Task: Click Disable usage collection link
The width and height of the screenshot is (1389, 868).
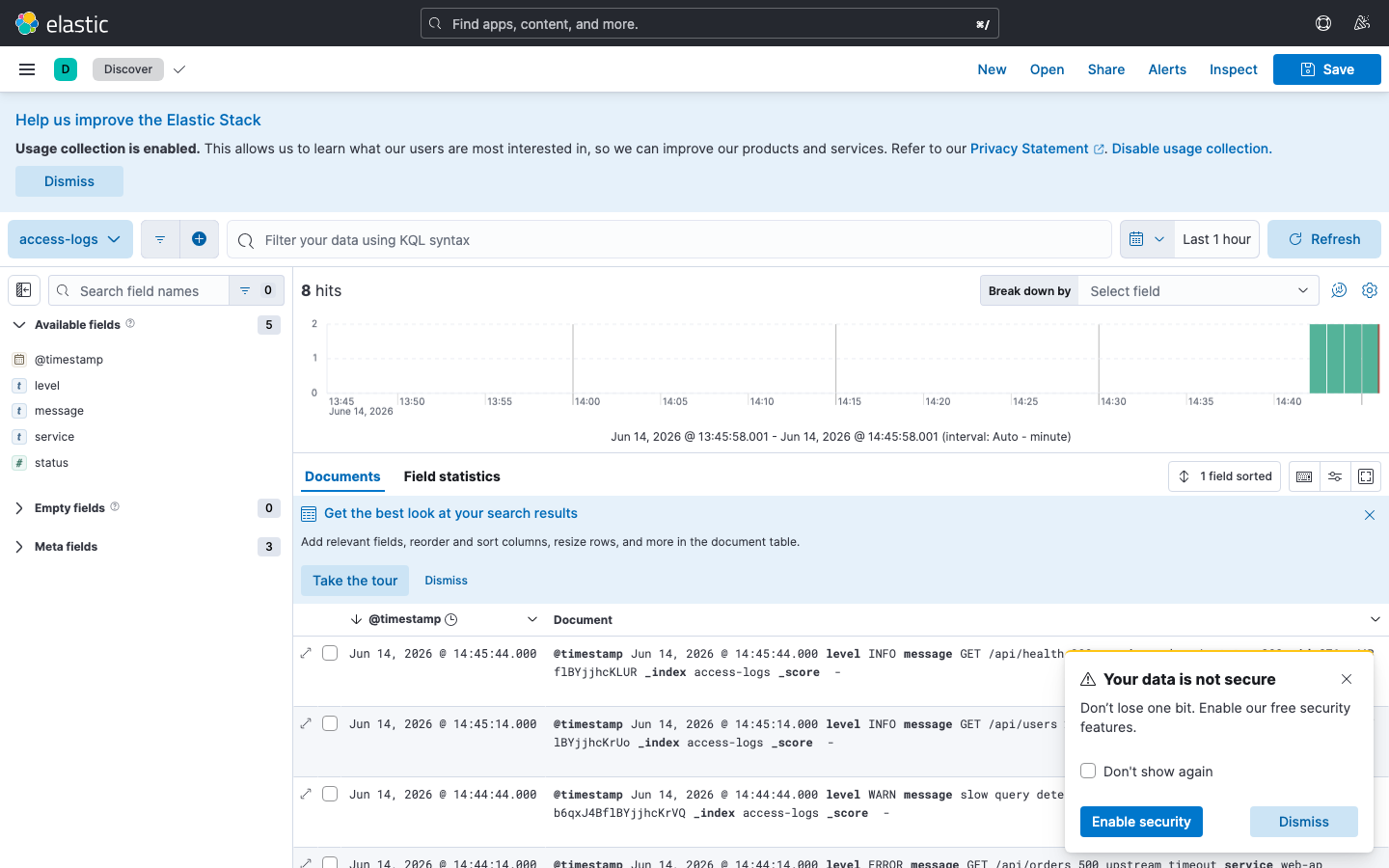Action: (x=1191, y=149)
